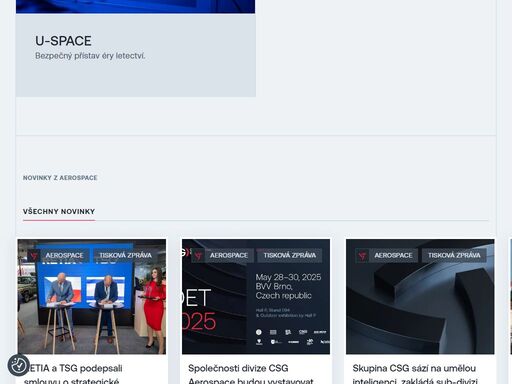The image size is (512, 384).
Task: Click Tisková zpráva tag on the third card
Action: pyautogui.click(x=454, y=256)
